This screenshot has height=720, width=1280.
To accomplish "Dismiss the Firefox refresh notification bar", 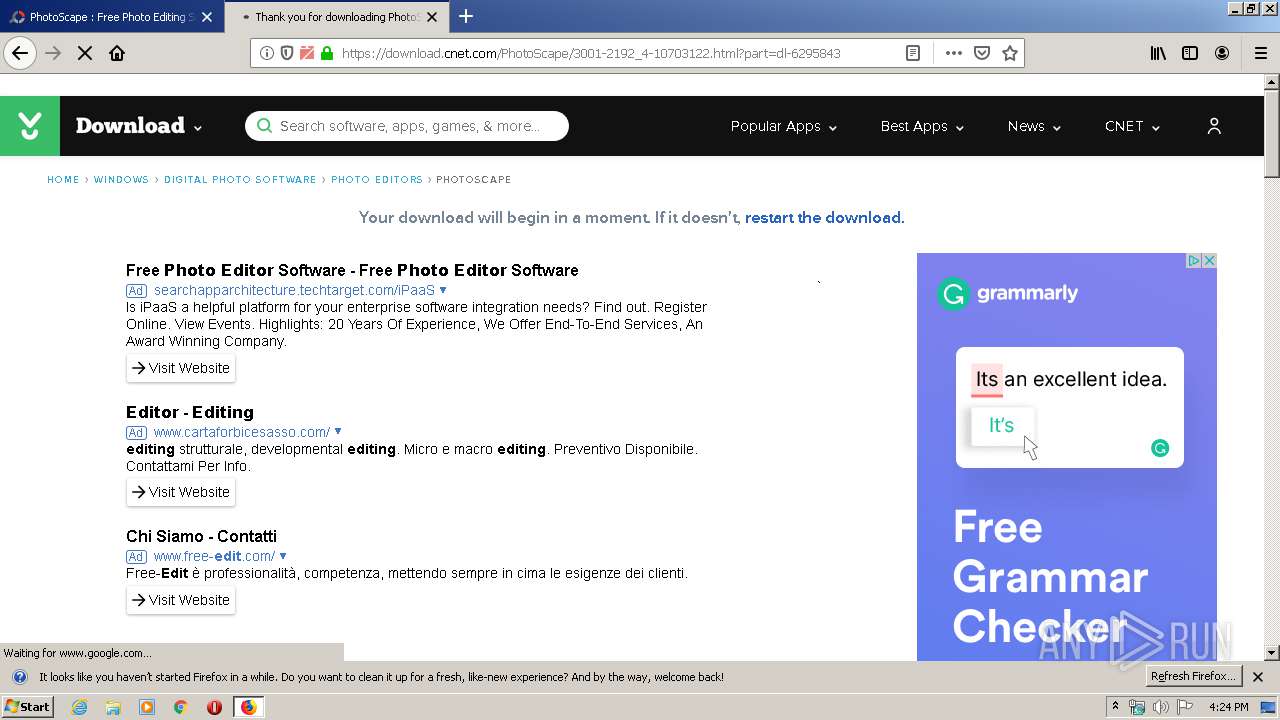I will 1258,677.
